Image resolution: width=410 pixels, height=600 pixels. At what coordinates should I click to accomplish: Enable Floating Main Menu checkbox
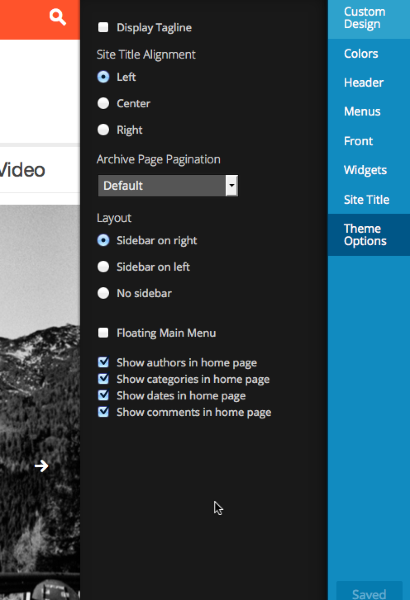(103, 333)
